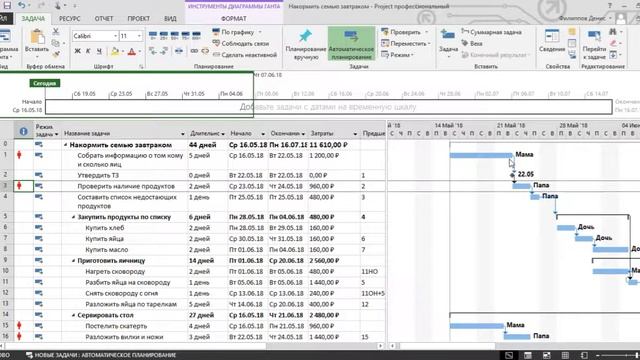Set task to 100% complete icon

(x=196, y=36)
